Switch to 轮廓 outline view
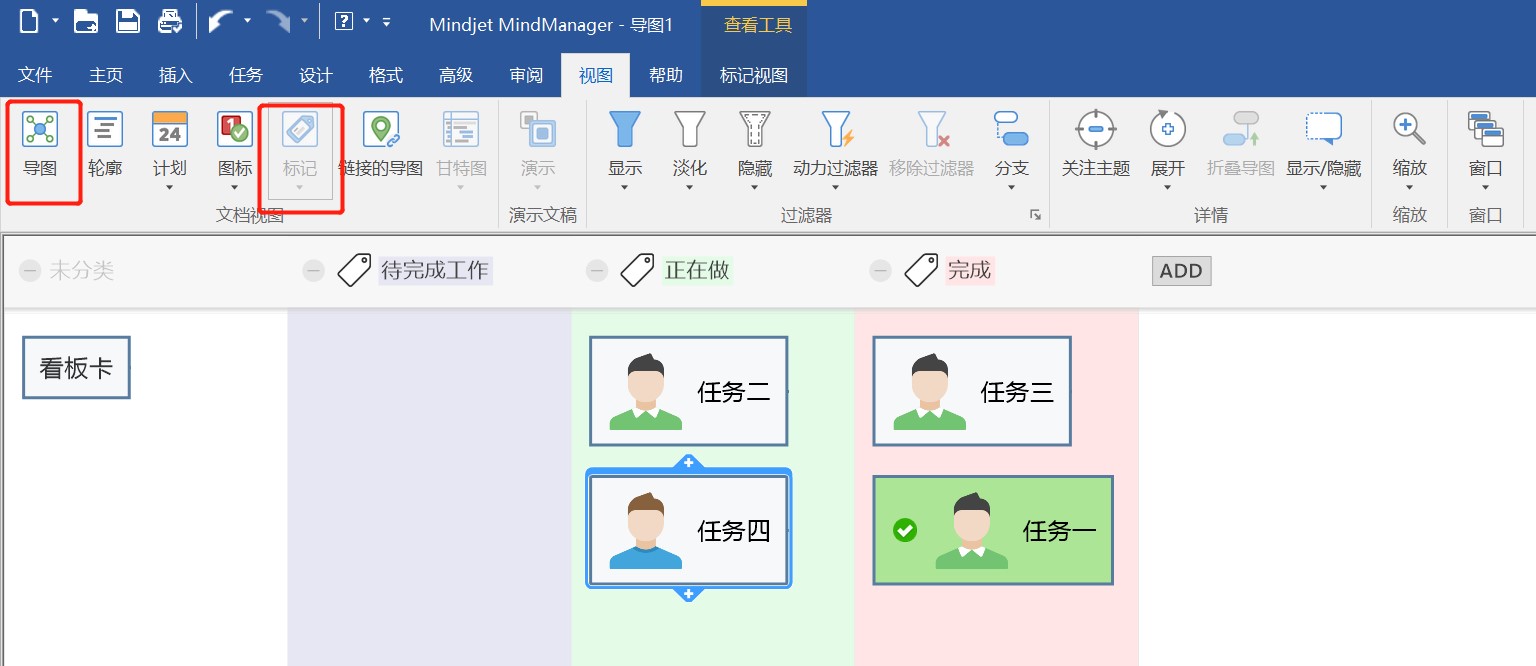This screenshot has width=1536, height=666. (105, 145)
